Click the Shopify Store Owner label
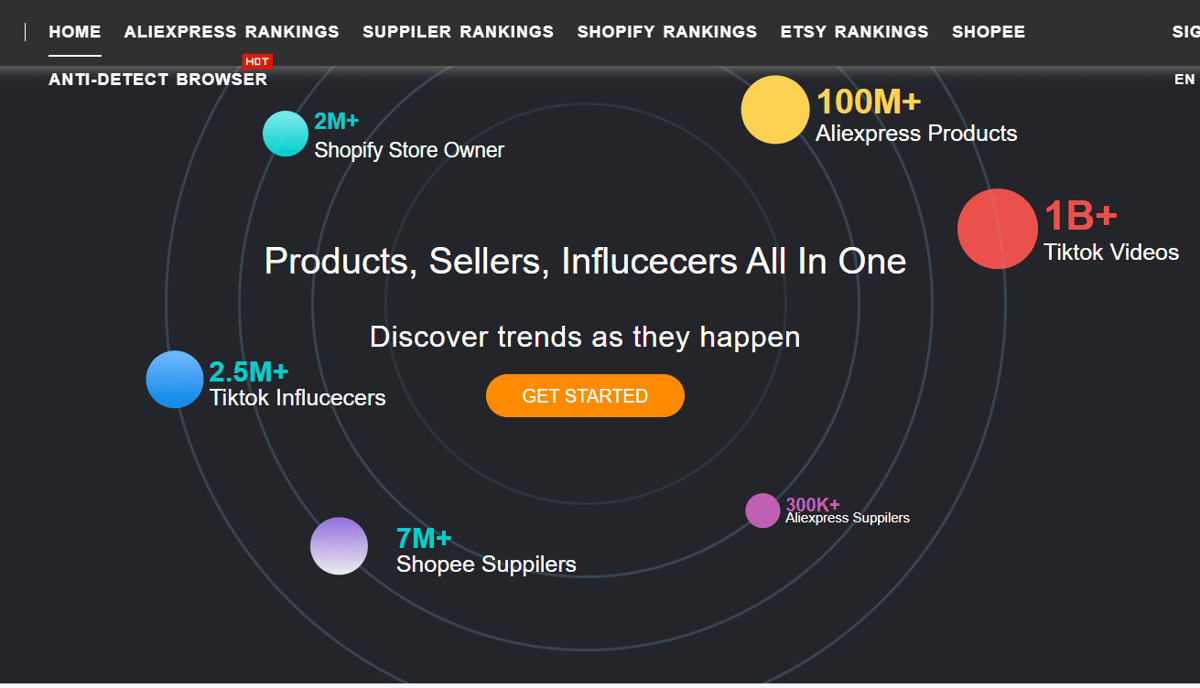Screen dimensions: 1200x688 (409, 150)
